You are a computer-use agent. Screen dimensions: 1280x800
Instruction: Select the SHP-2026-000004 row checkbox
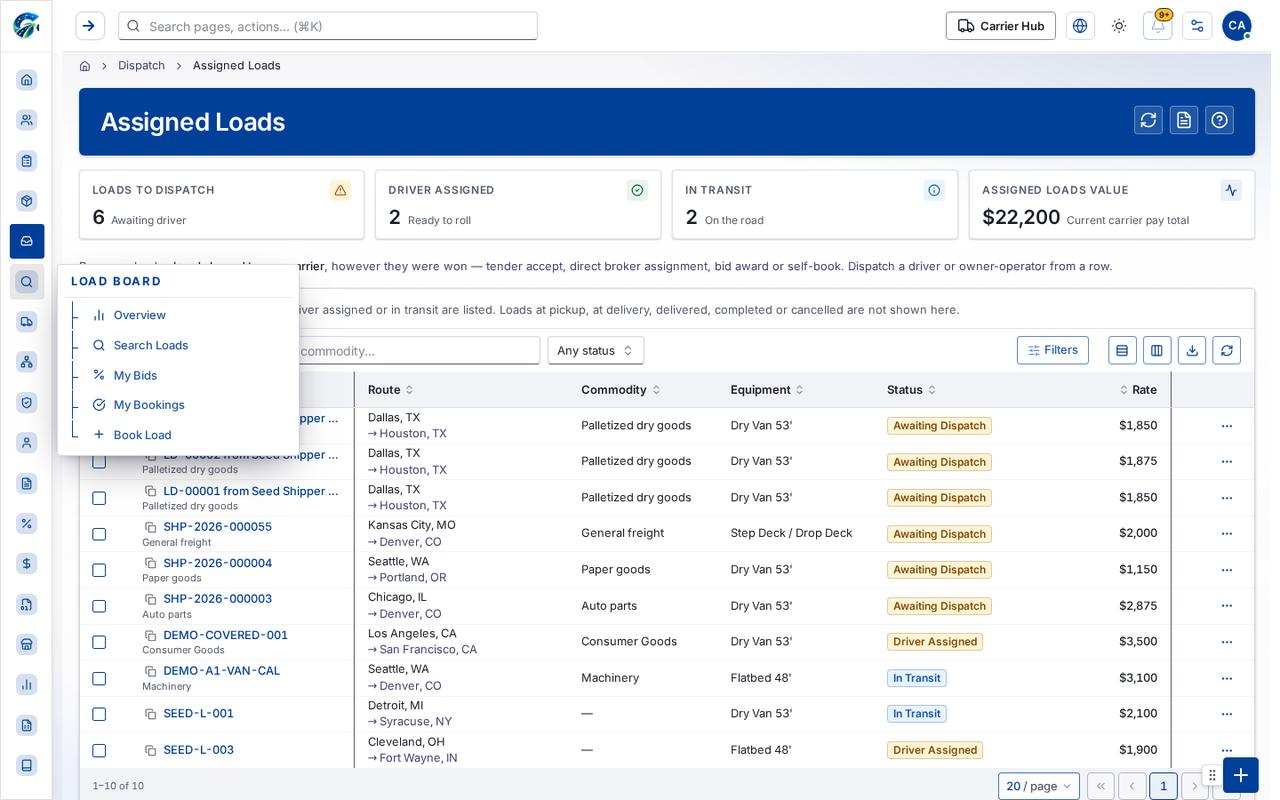pyautogui.click(x=99, y=570)
